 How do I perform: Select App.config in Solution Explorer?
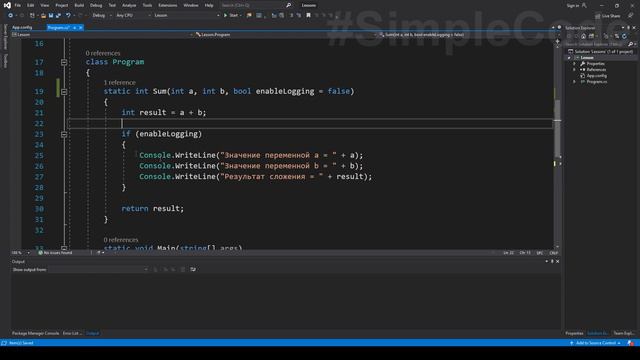pyautogui.click(x=596, y=76)
